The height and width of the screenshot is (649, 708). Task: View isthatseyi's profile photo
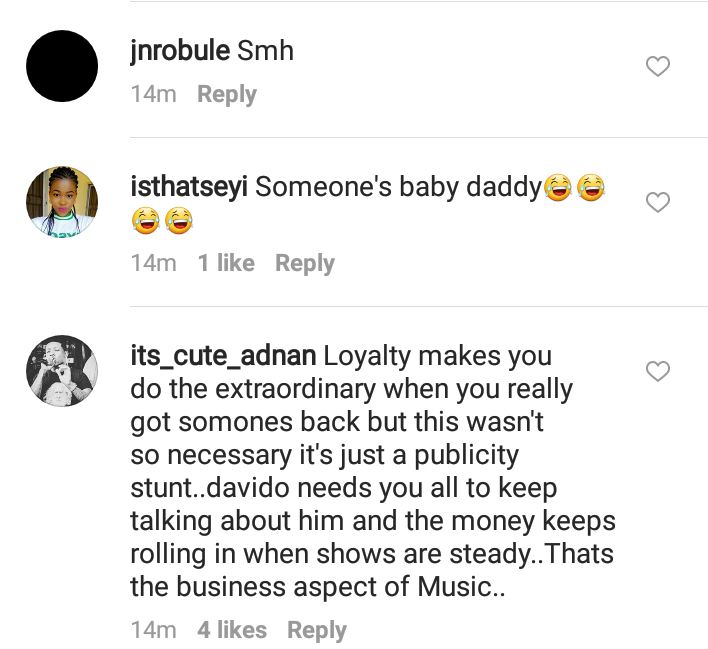point(62,201)
